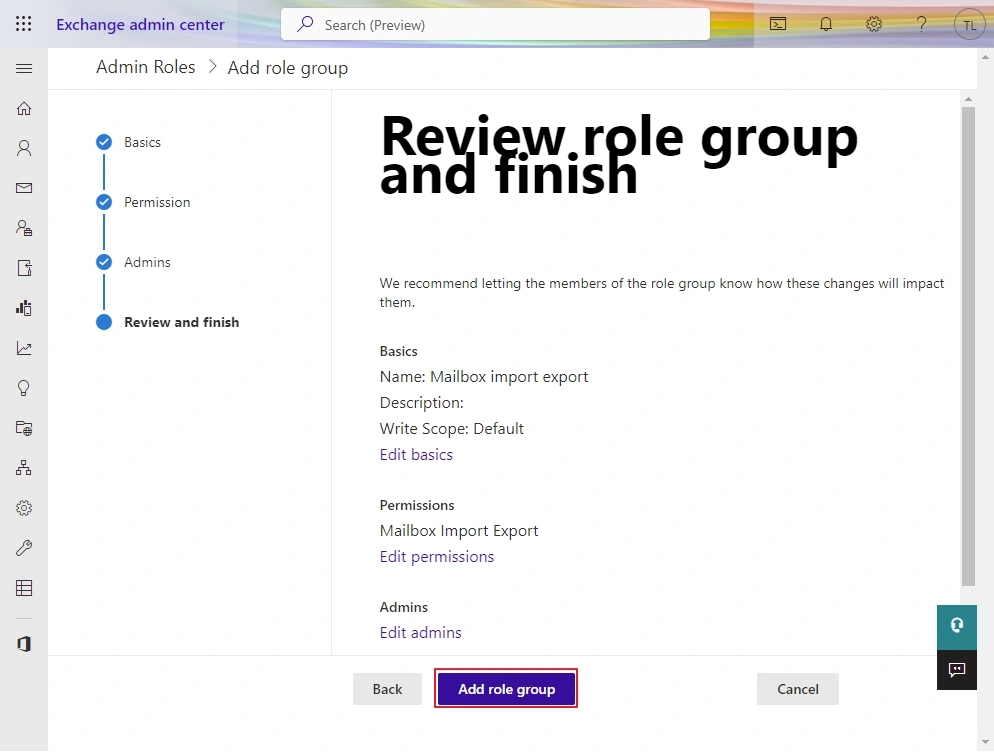Click the Name: Mailbox import export text

[x=484, y=376]
